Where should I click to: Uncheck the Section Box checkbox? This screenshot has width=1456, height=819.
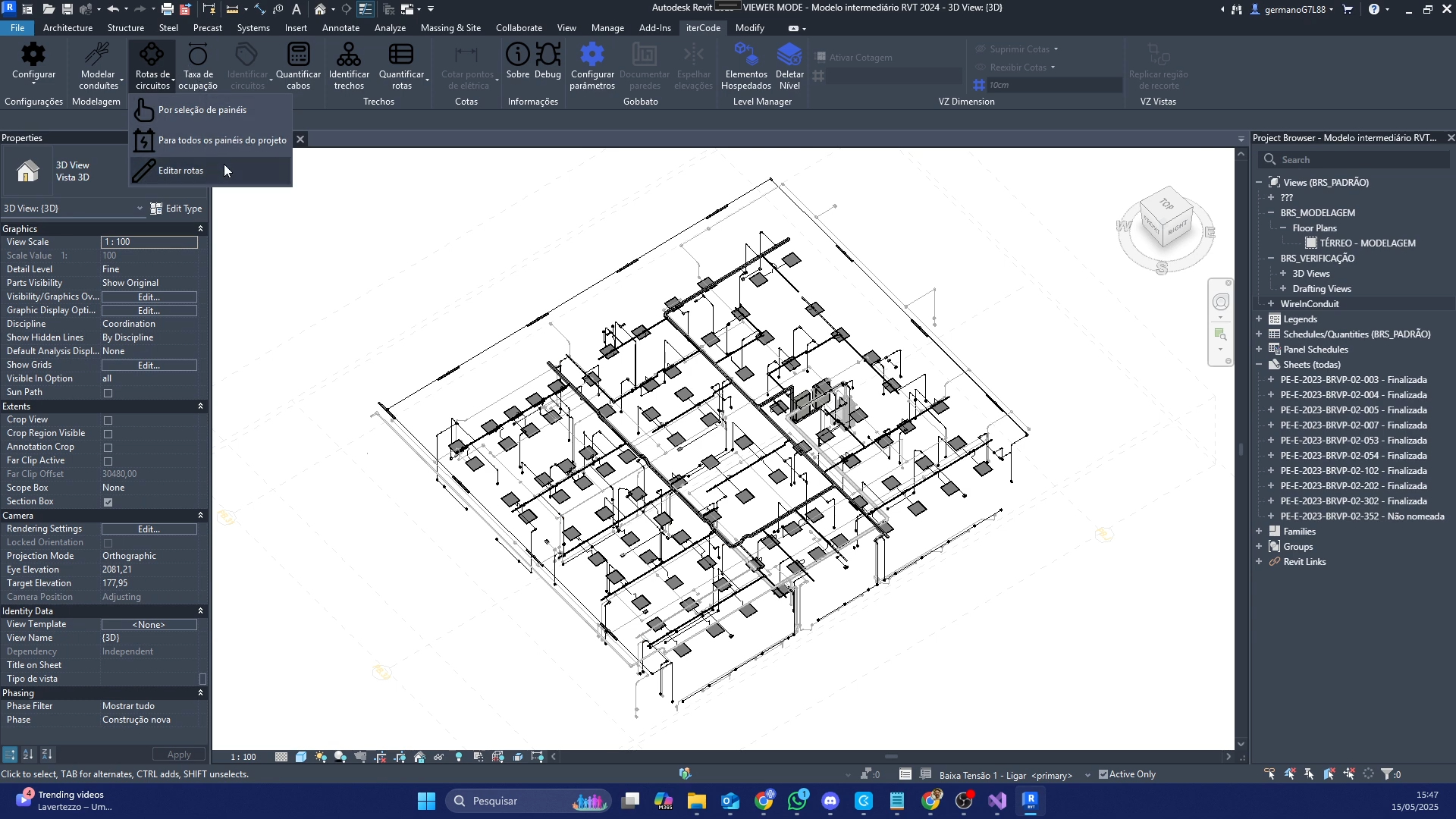point(108,502)
